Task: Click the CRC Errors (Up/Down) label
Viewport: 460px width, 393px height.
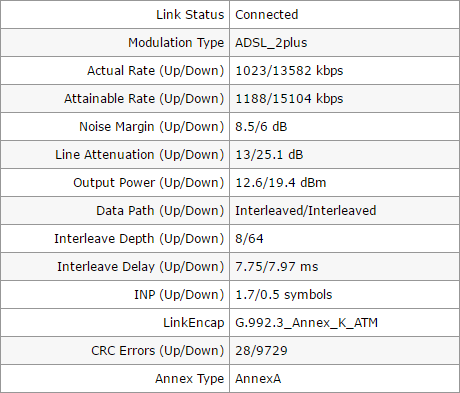Action: tap(157, 351)
